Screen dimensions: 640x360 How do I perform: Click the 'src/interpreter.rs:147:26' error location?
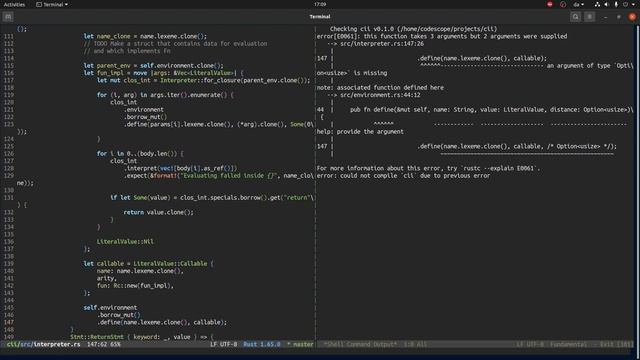tap(382, 44)
